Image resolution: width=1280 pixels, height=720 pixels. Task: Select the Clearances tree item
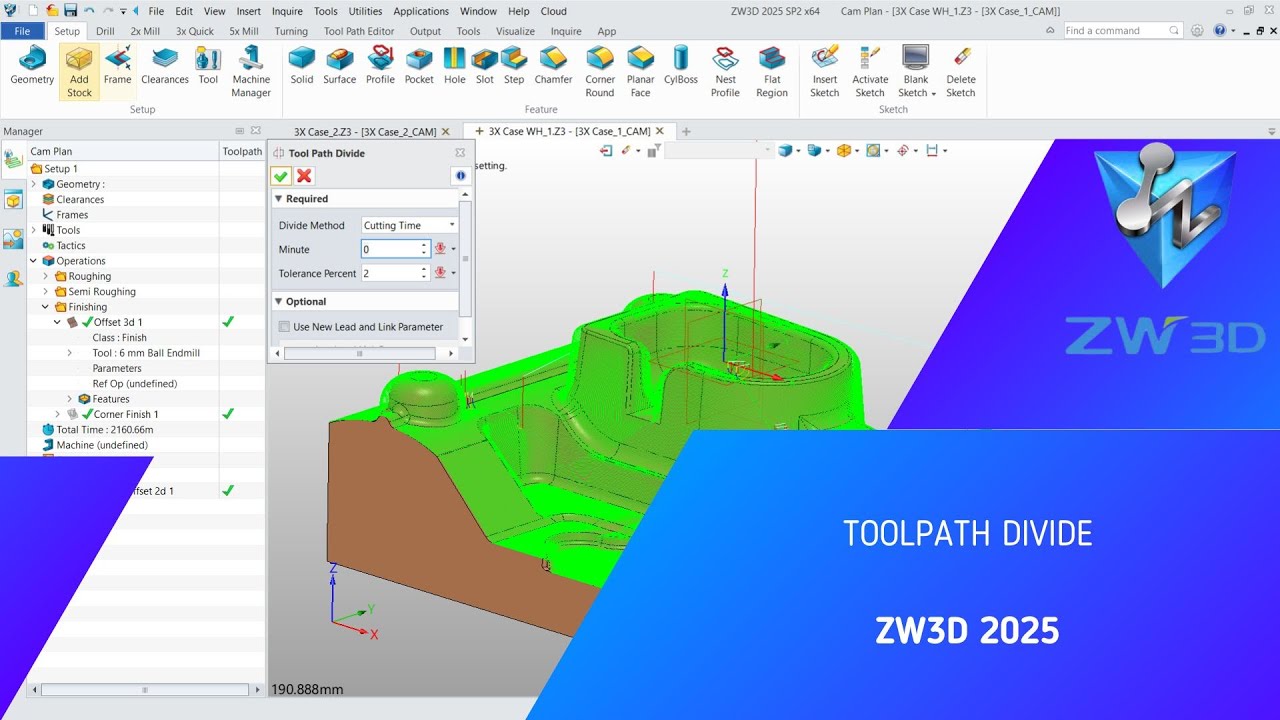80,200
